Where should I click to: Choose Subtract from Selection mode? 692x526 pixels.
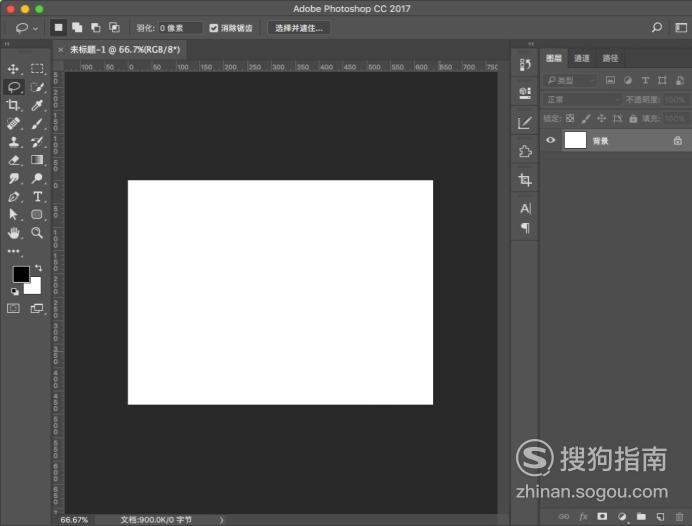point(96,28)
